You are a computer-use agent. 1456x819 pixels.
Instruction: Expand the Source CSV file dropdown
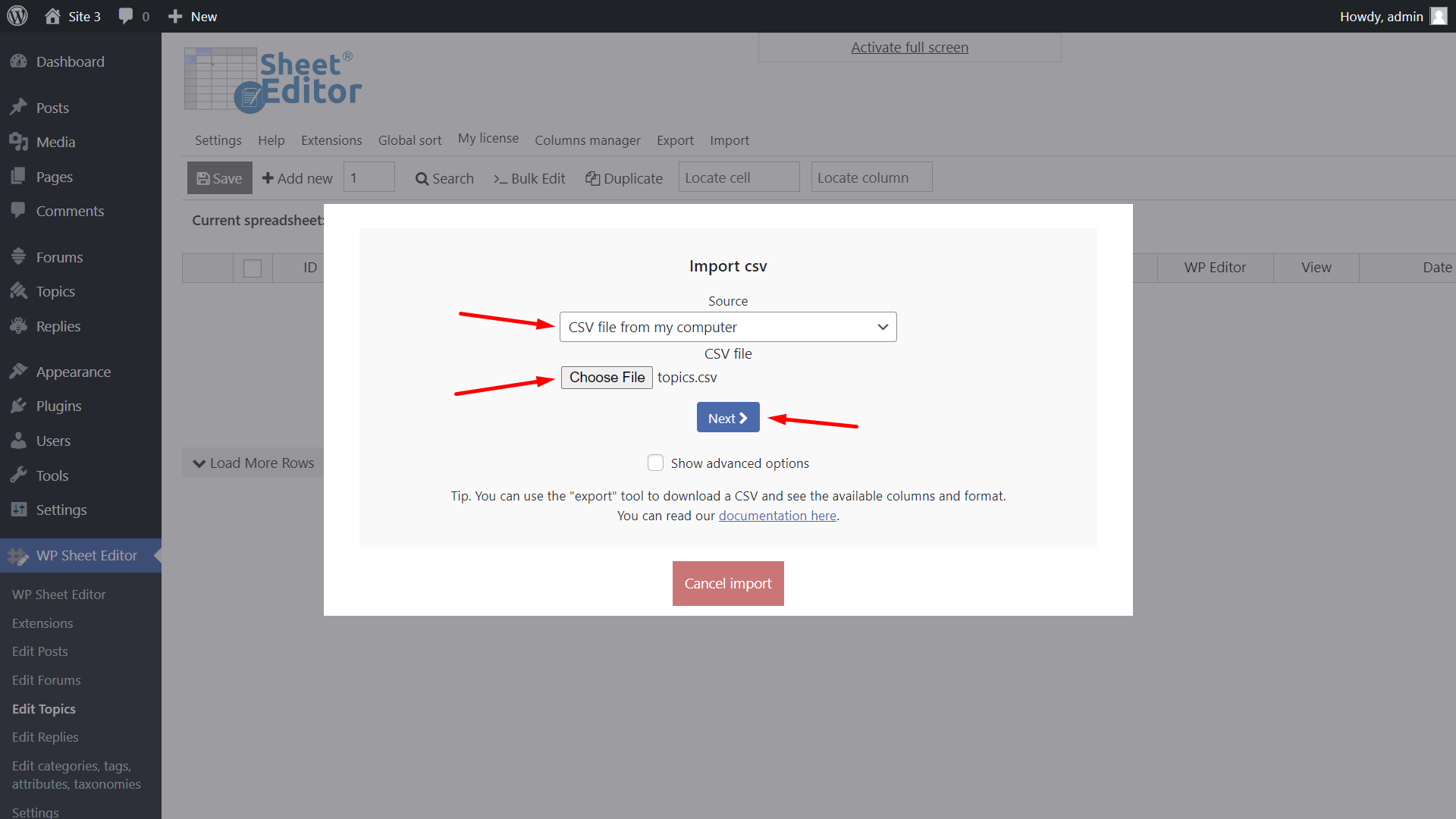[x=728, y=327]
